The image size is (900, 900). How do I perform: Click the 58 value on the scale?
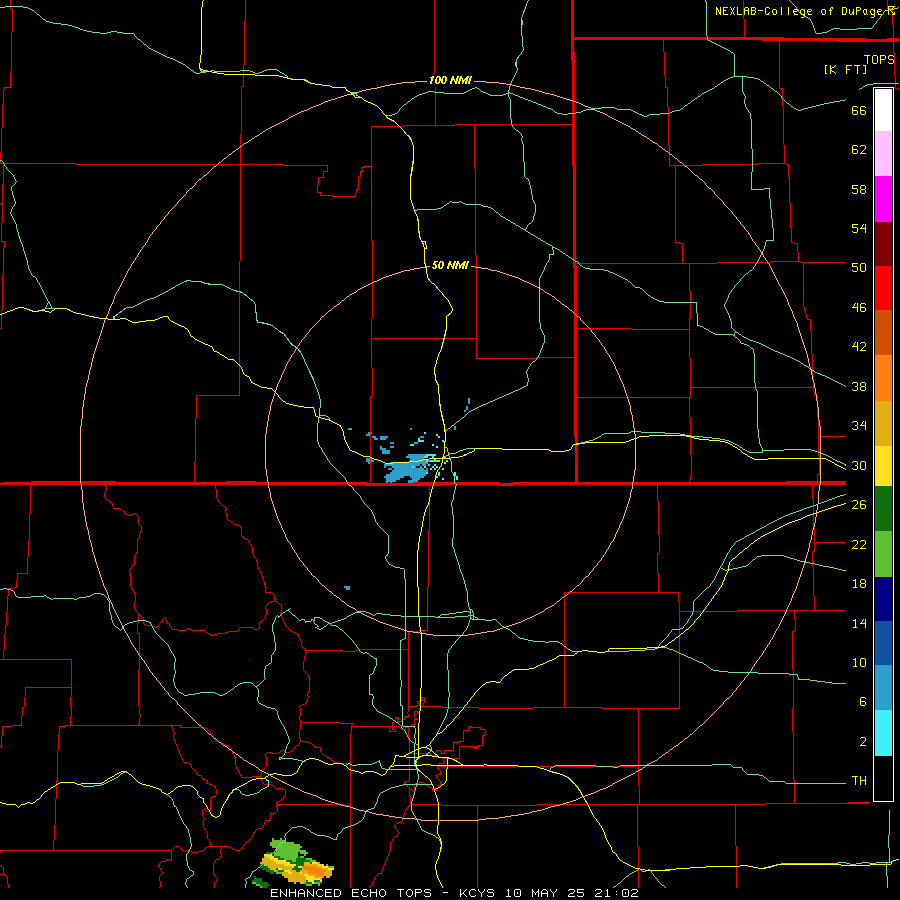click(859, 189)
